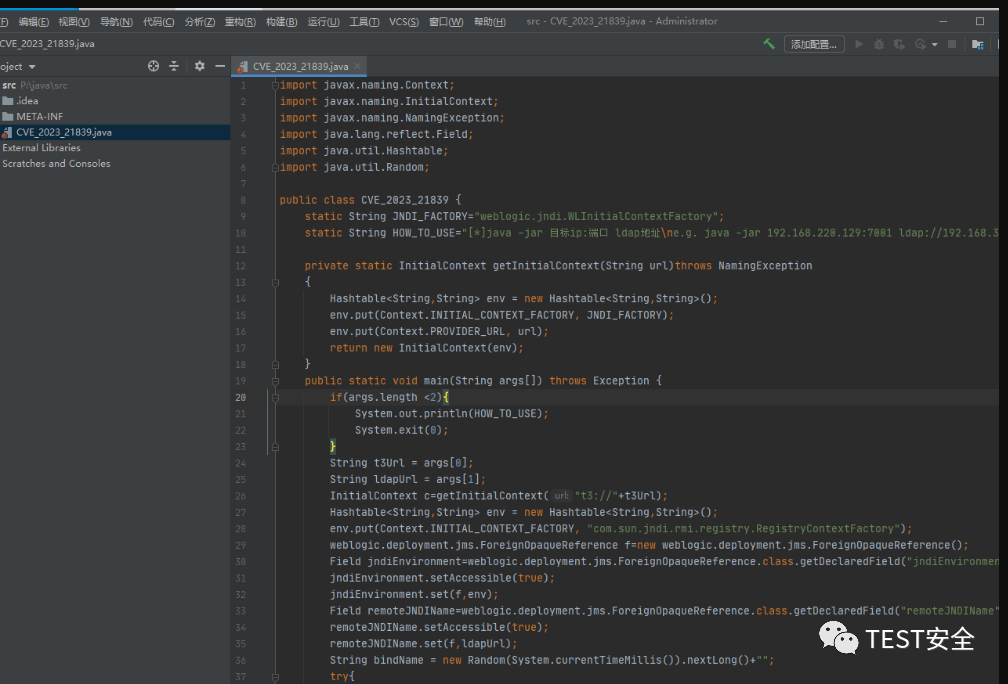This screenshot has height=684, width=1008.
Task: Open Project Structure folder icon
Action: (x=977, y=44)
